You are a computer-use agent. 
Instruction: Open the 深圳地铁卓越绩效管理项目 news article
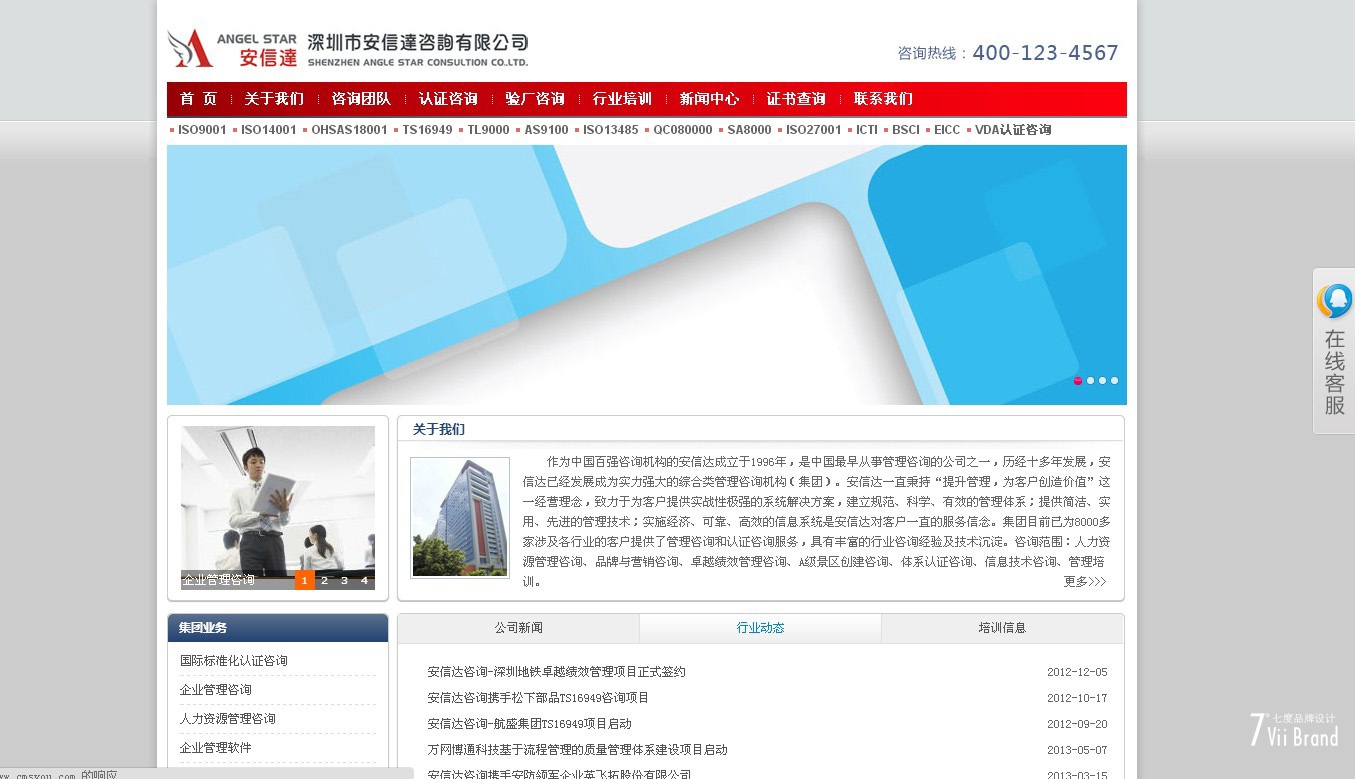pyautogui.click(x=556, y=672)
